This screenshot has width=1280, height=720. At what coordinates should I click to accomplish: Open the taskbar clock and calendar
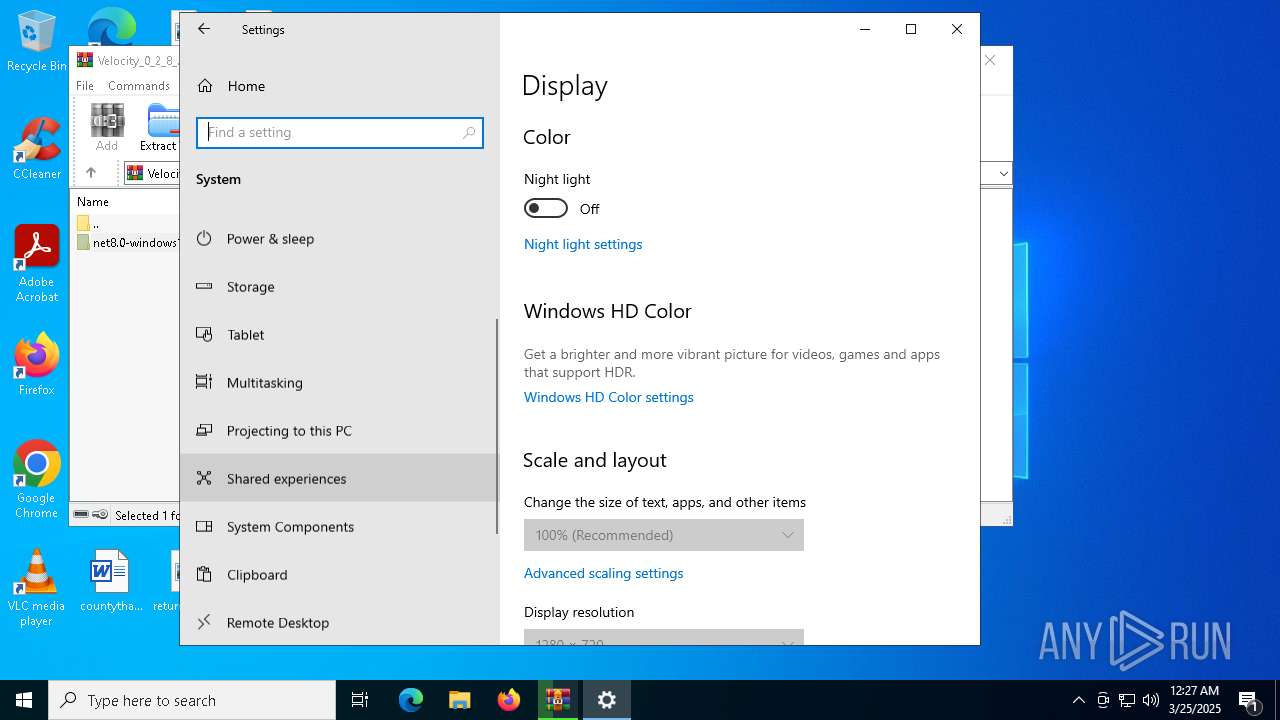click(x=1195, y=700)
